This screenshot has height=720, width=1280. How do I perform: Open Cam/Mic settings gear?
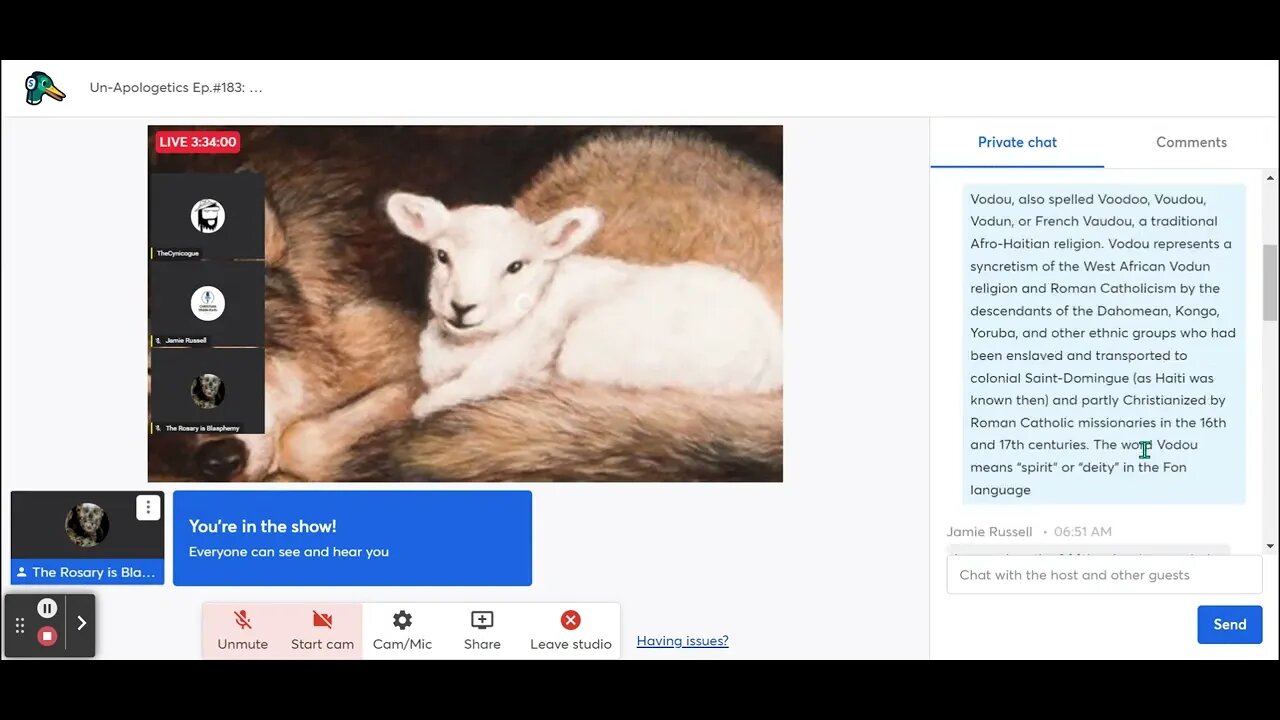coord(402,631)
